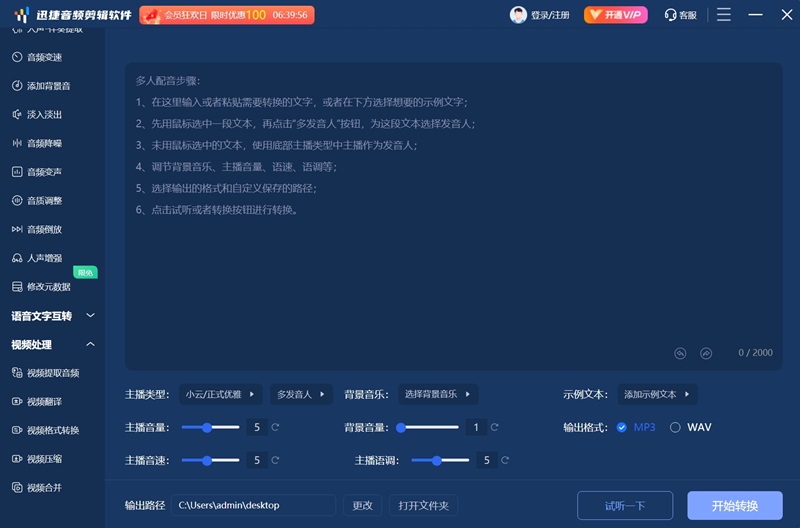800x528 pixels.
Task: Open the 主播类型 小云/正式优雅 dropdown
Action: click(x=220, y=394)
